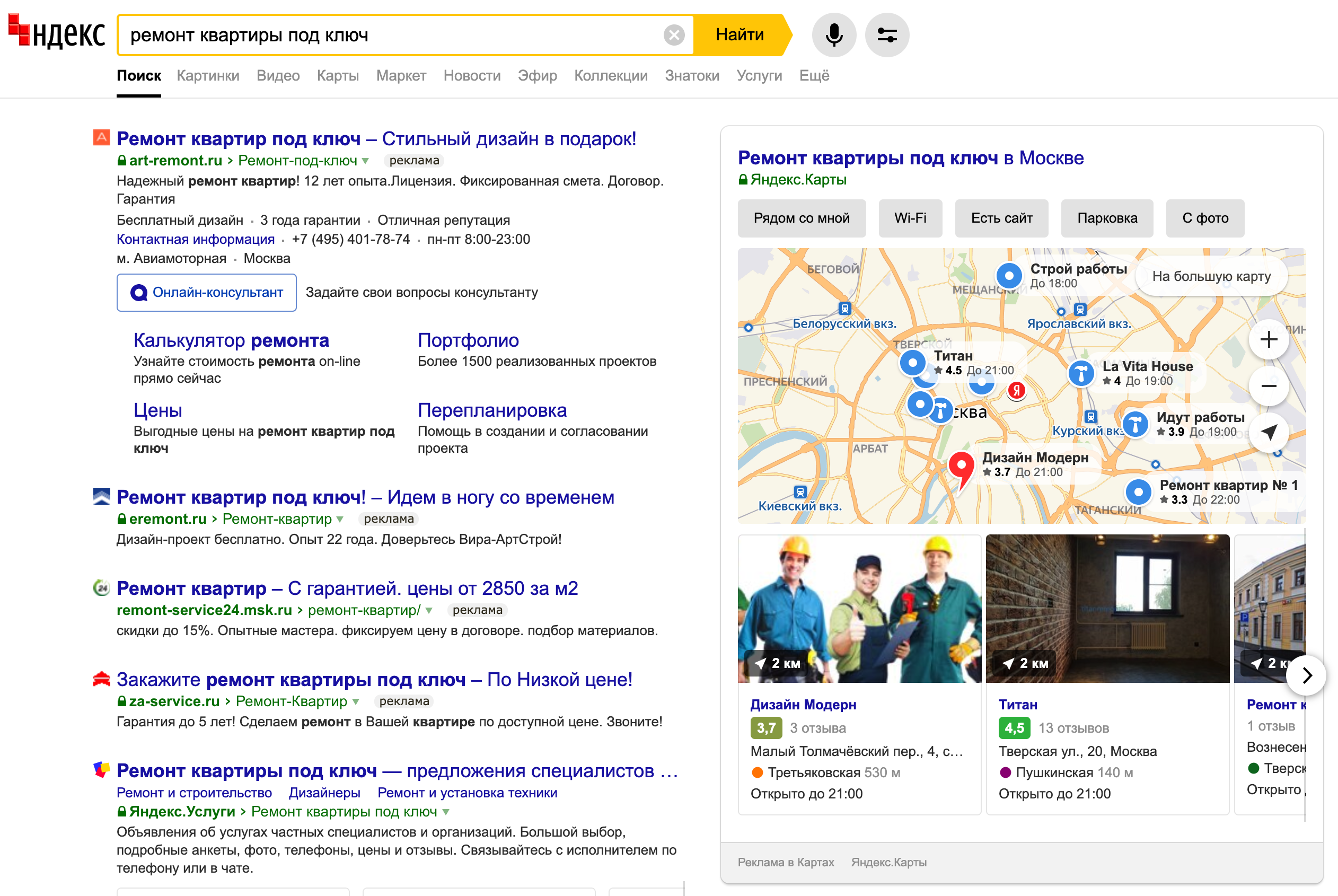Image resolution: width=1338 pixels, height=896 pixels.
Task: Click the za-service.ru red car favicon
Action: [102, 679]
